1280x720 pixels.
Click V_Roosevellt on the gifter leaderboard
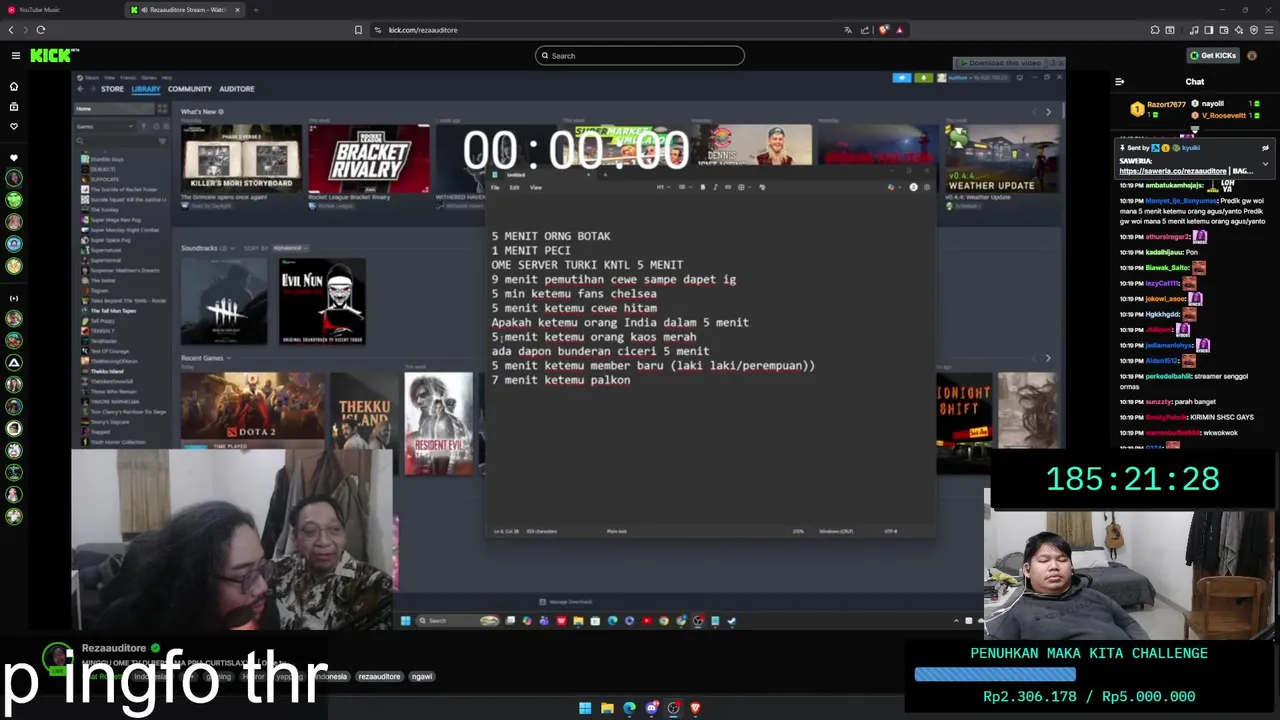pyautogui.click(x=1222, y=116)
